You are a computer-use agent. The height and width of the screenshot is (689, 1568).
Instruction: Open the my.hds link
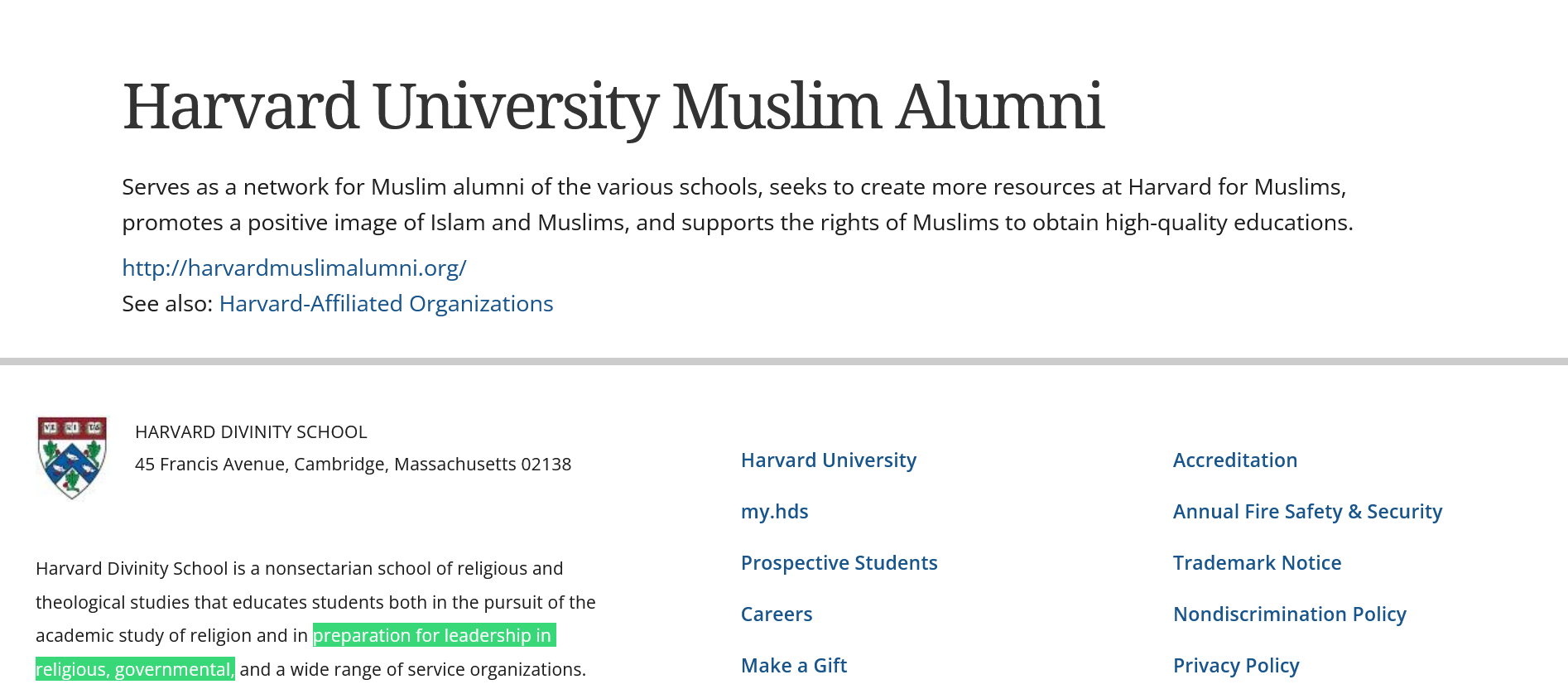[775, 512]
